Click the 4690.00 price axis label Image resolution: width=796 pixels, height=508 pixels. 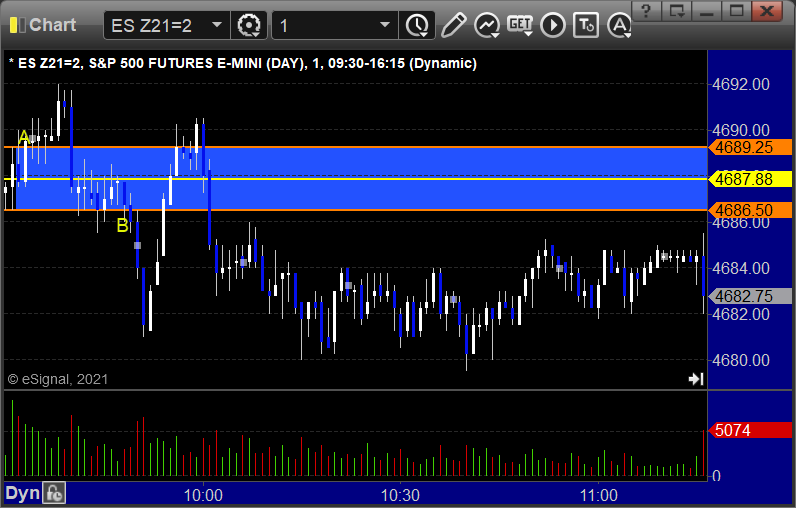[741, 130]
